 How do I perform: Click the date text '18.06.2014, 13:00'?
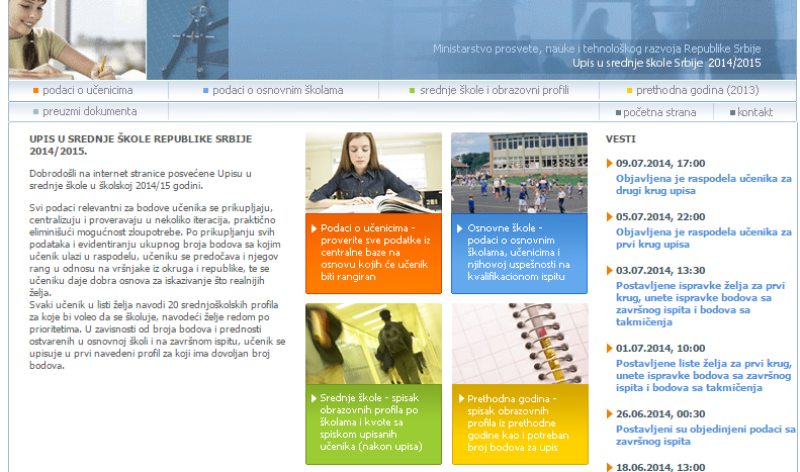(x=660, y=467)
